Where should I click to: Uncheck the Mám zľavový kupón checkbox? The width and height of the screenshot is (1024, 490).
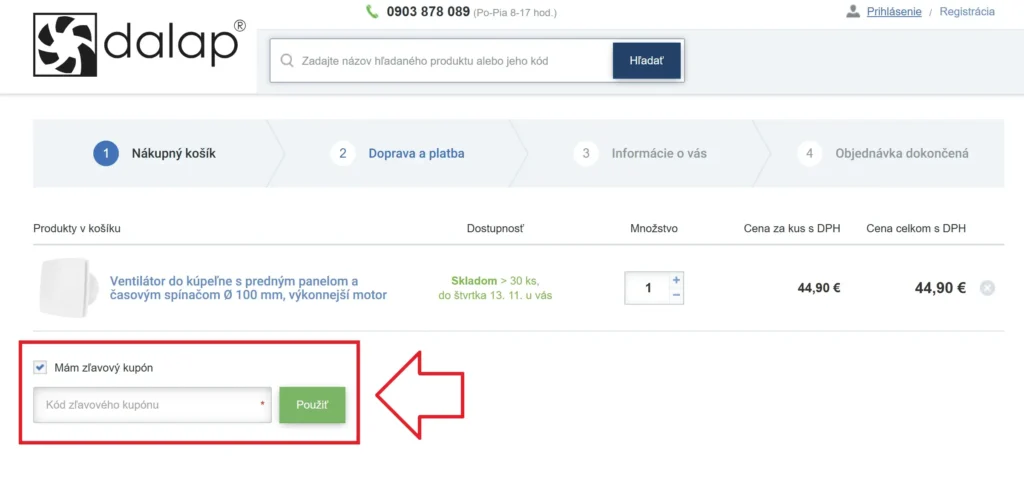40,368
